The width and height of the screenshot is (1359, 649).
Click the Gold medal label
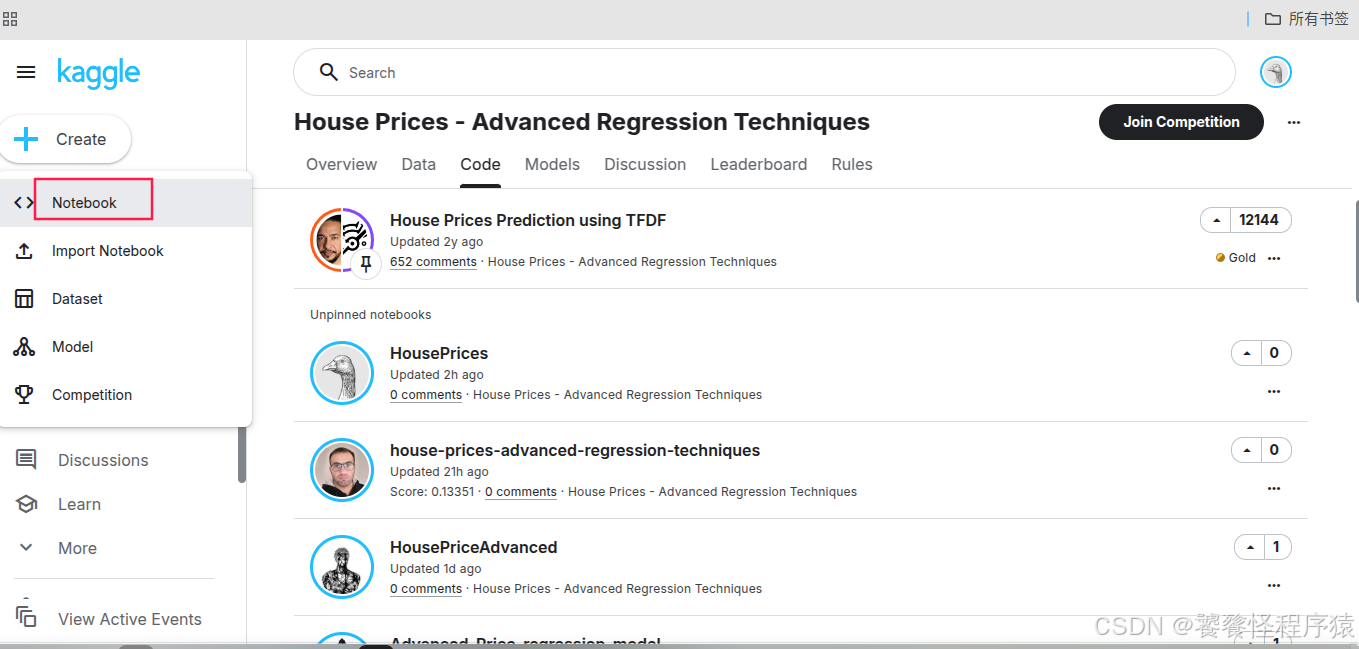(1236, 258)
